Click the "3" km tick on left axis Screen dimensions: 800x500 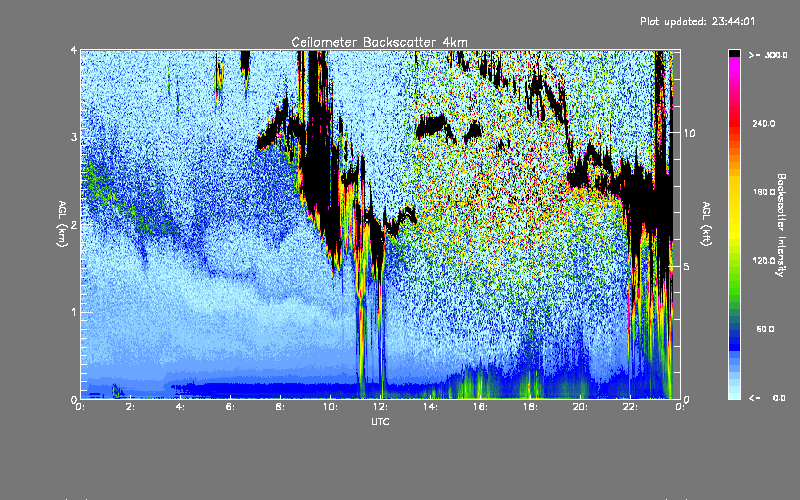tap(74, 137)
